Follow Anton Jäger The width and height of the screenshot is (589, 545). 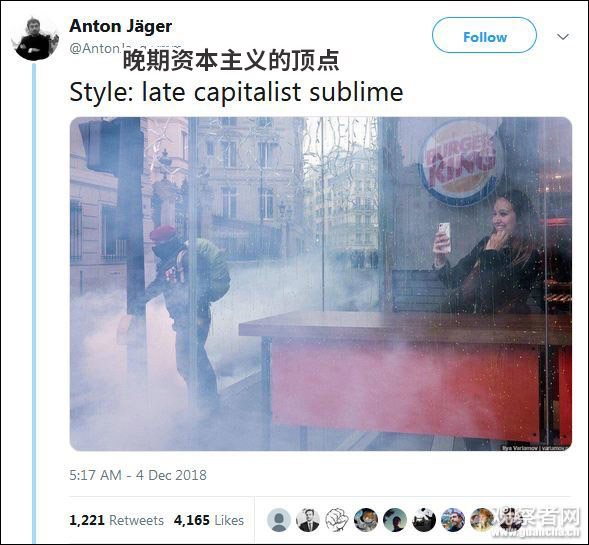point(484,35)
